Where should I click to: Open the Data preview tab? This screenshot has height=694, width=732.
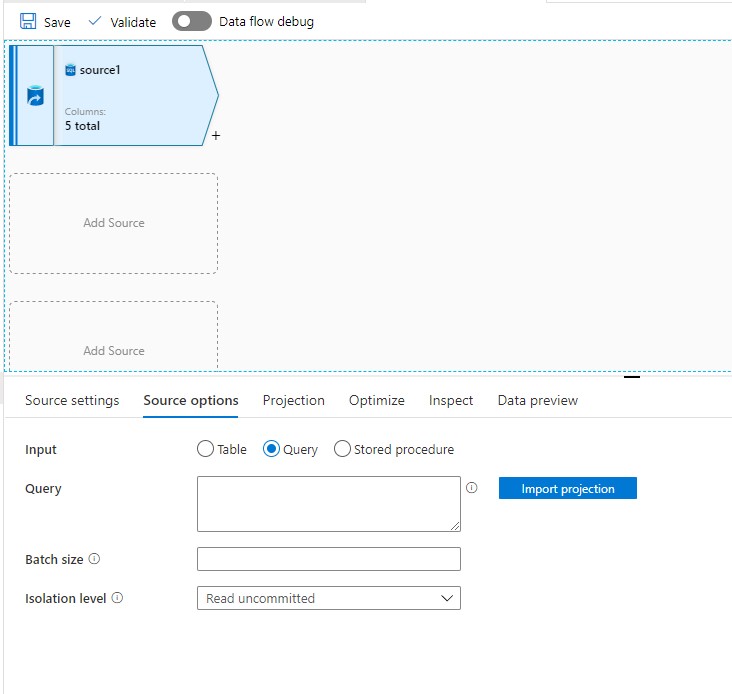click(537, 400)
